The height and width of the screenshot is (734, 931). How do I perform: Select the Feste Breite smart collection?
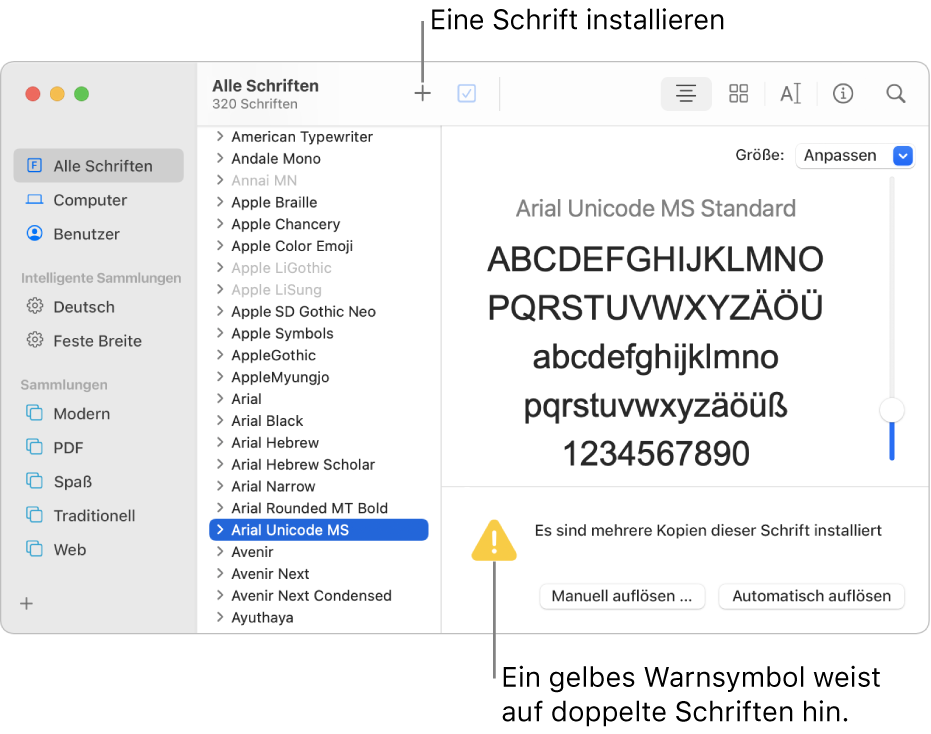coord(88,340)
